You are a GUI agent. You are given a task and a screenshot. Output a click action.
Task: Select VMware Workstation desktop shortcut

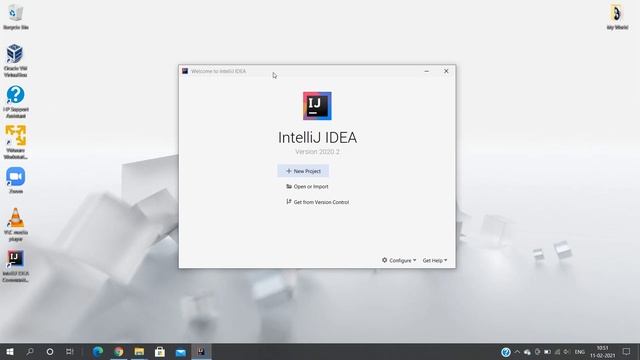(x=16, y=142)
